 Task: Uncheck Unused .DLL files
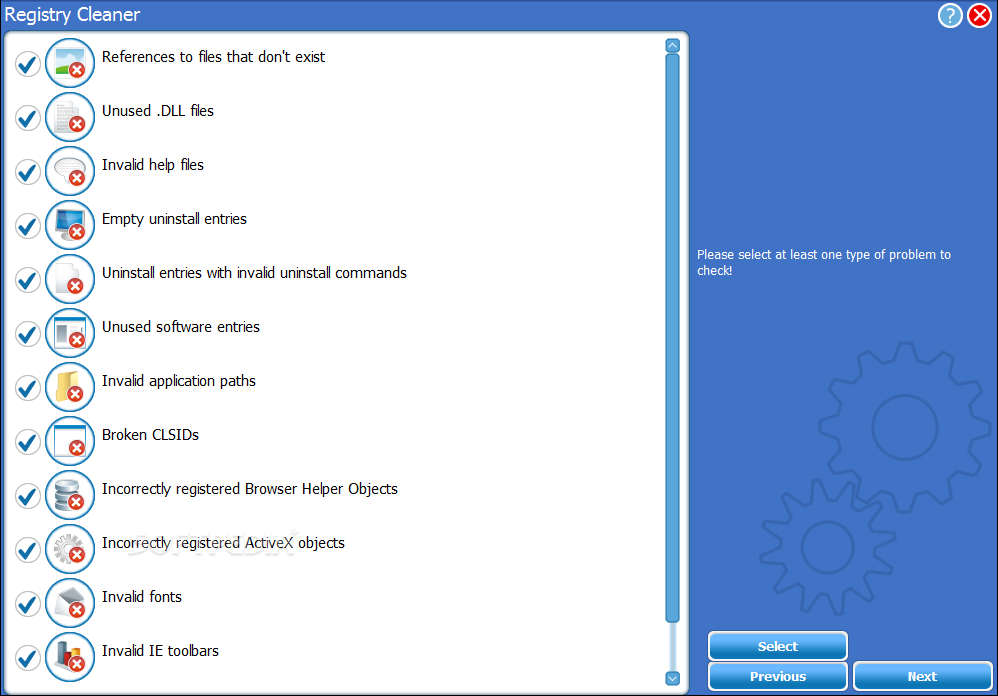point(28,118)
